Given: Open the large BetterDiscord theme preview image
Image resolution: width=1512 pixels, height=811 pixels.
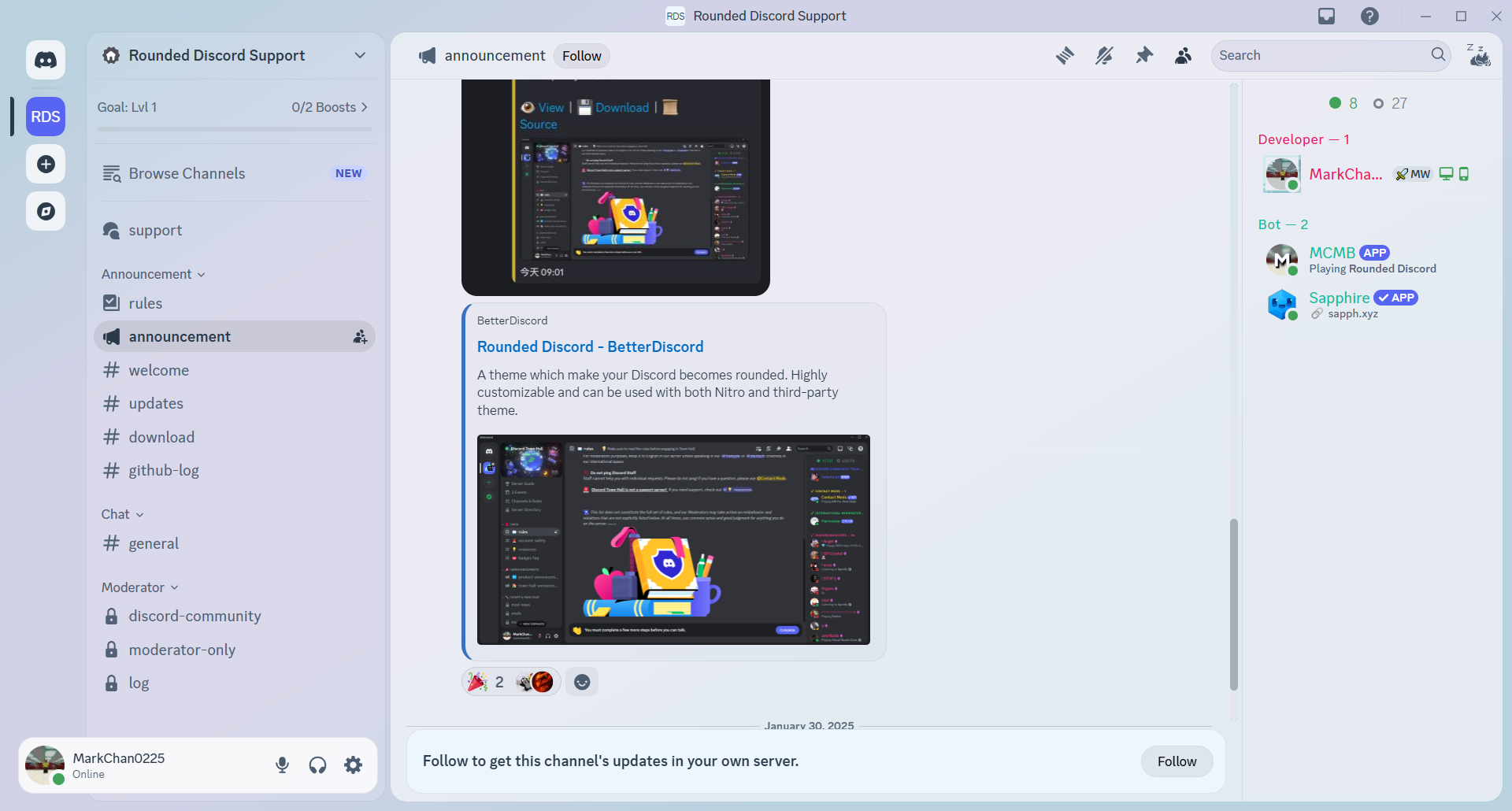Looking at the screenshot, I should (x=673, y=539).
